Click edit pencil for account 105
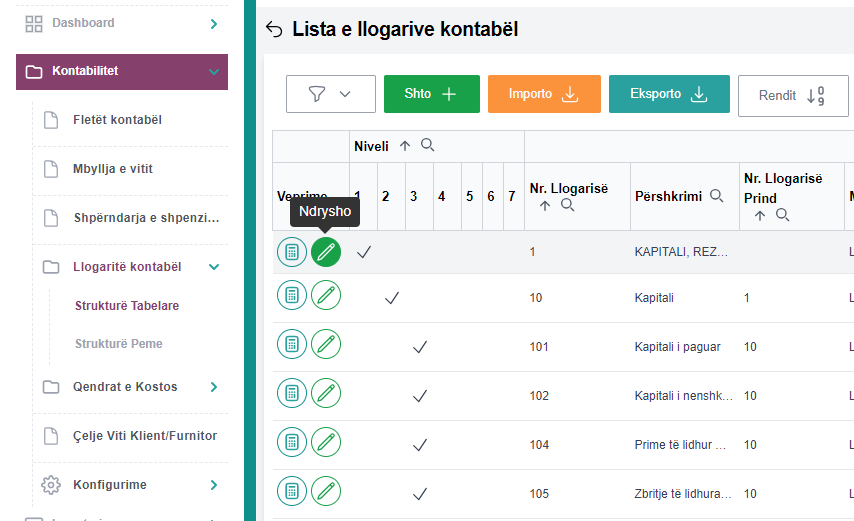The width and height of the screenshot is (854, 521). point(325,491)
